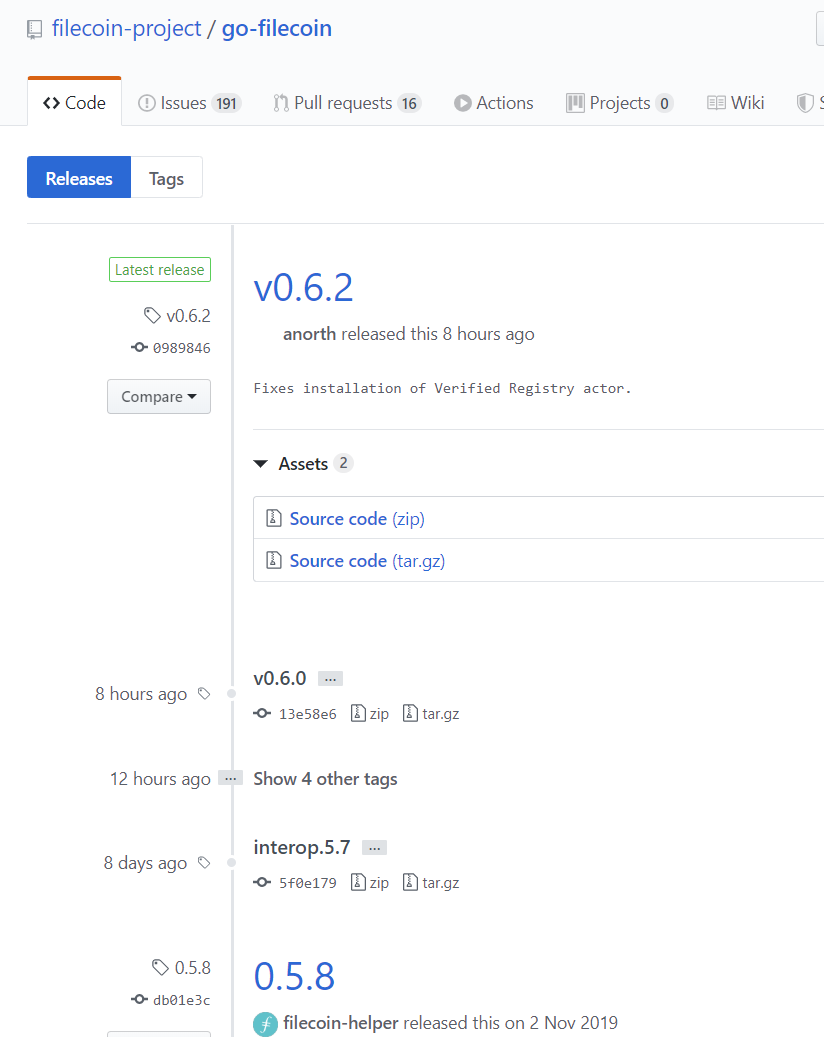
Task: Click the '8 days ago' timestamp
Action: (x=145, y=864)
